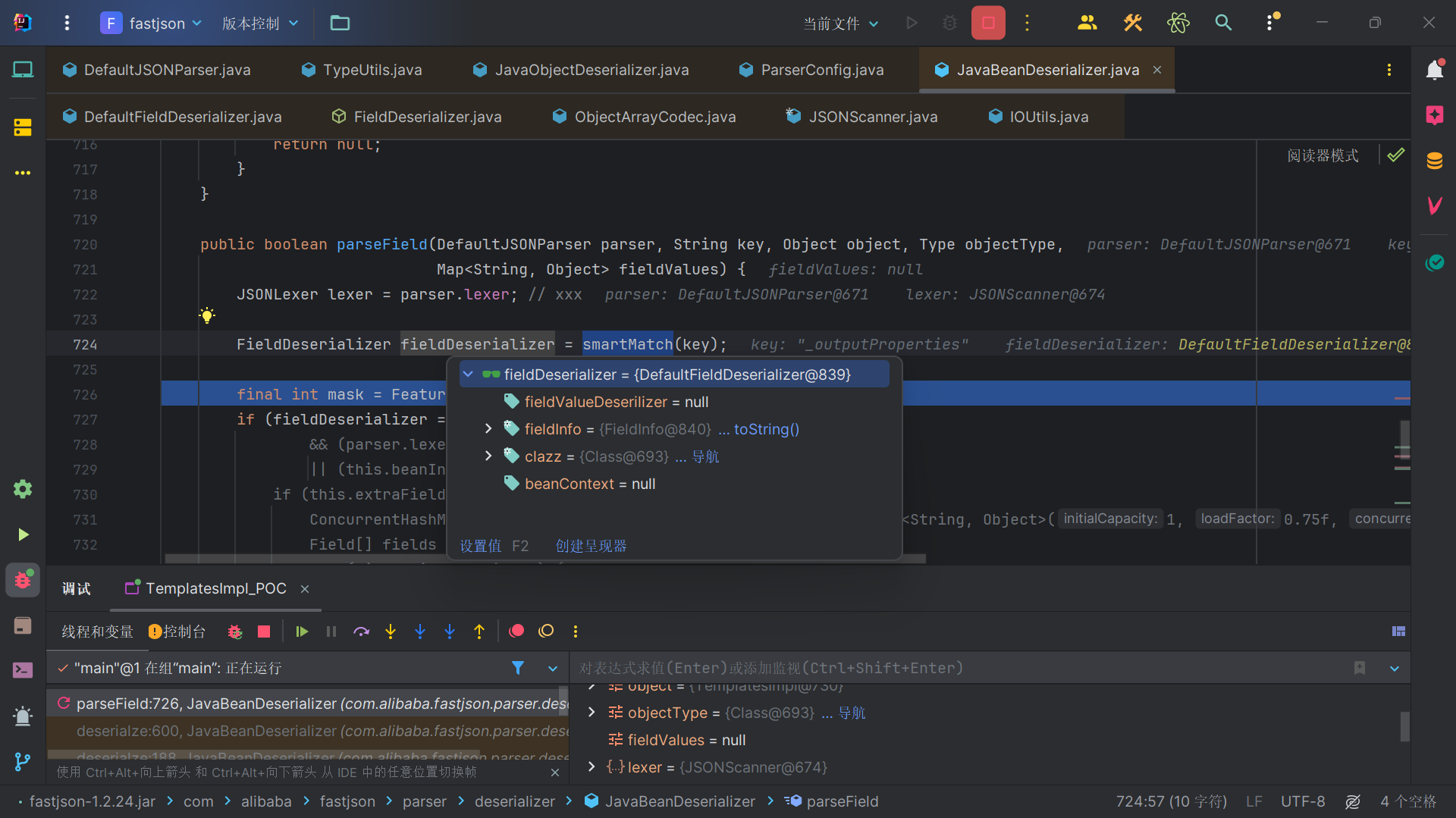Click the LF line separator status item
Image resolution: width=1456 pixels, height=818 pixels.
(x=1254, y=801)
